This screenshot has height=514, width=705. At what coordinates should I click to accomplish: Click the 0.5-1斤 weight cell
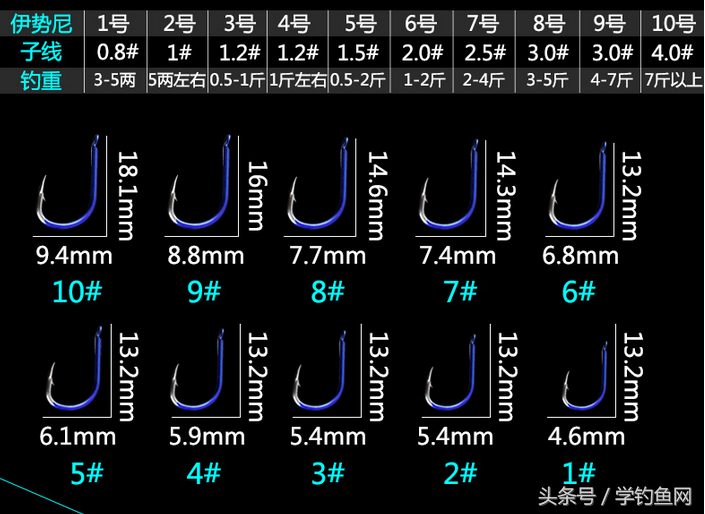[237, 81]
